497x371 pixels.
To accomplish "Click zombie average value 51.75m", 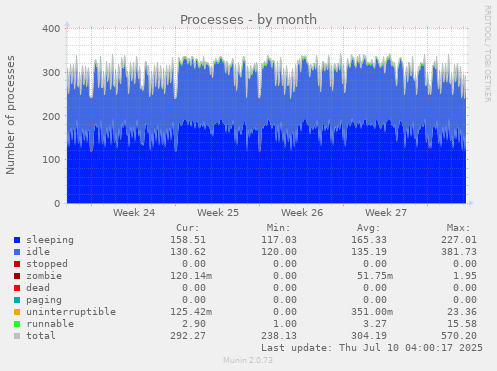I will 375,276.
